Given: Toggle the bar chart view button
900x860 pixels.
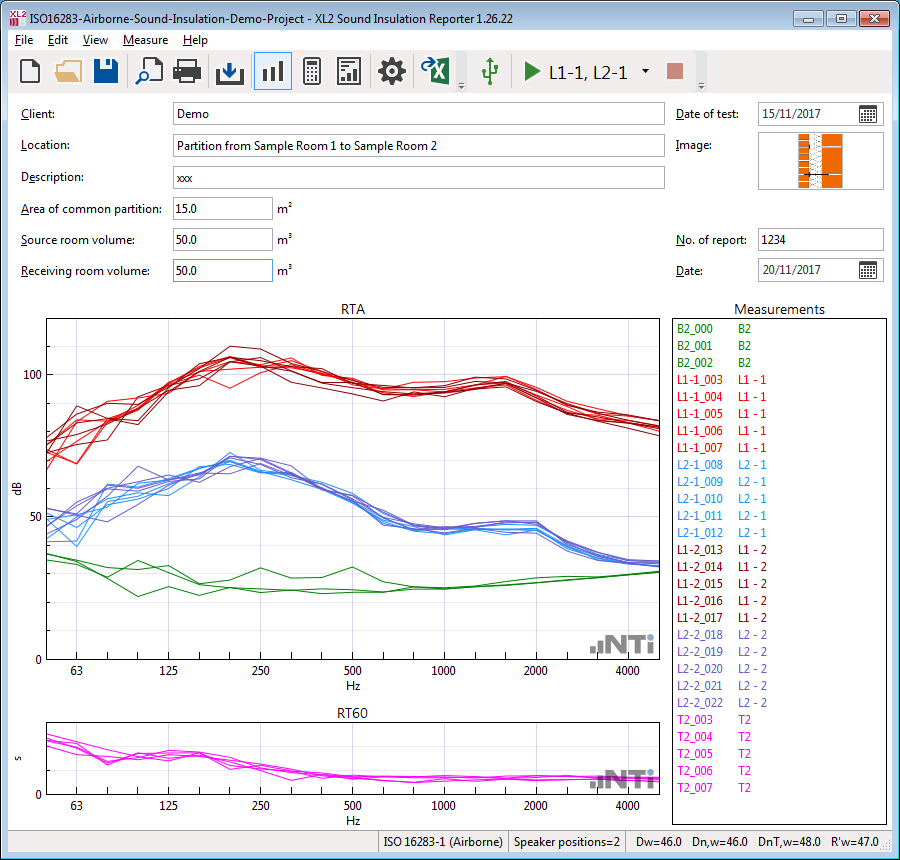Looking at the screenshot, I should click(x=272, y=71).
